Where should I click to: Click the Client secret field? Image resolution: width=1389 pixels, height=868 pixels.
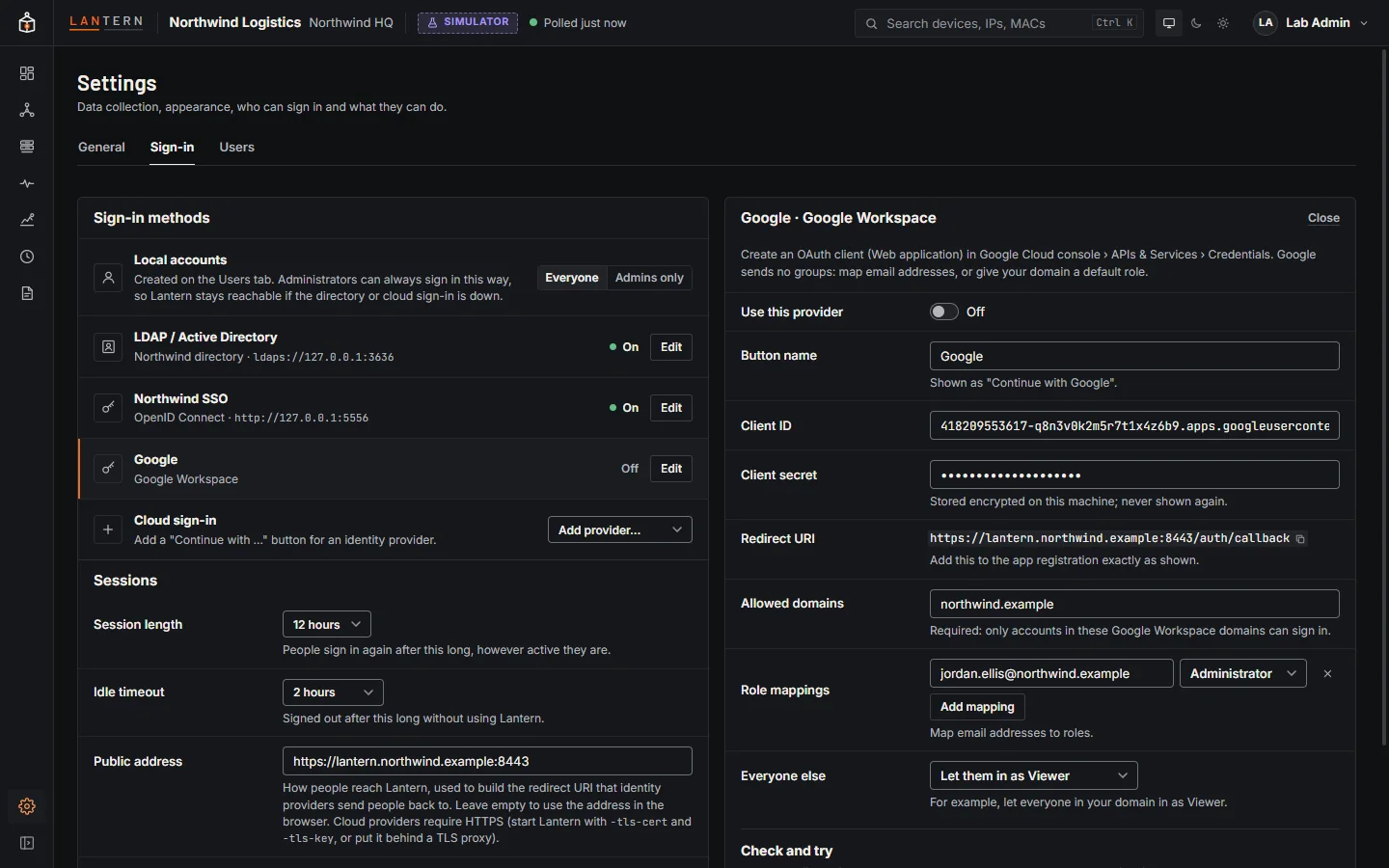[x=1134, y=475]
